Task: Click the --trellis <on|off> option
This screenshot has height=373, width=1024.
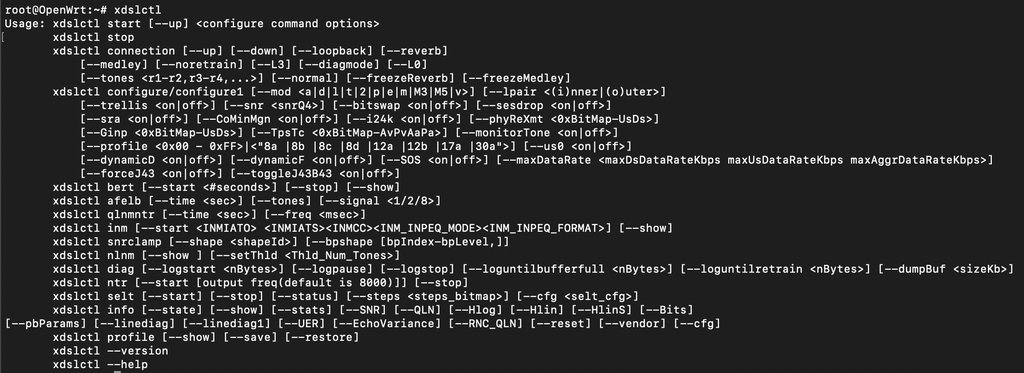Action: pos(148,105)
